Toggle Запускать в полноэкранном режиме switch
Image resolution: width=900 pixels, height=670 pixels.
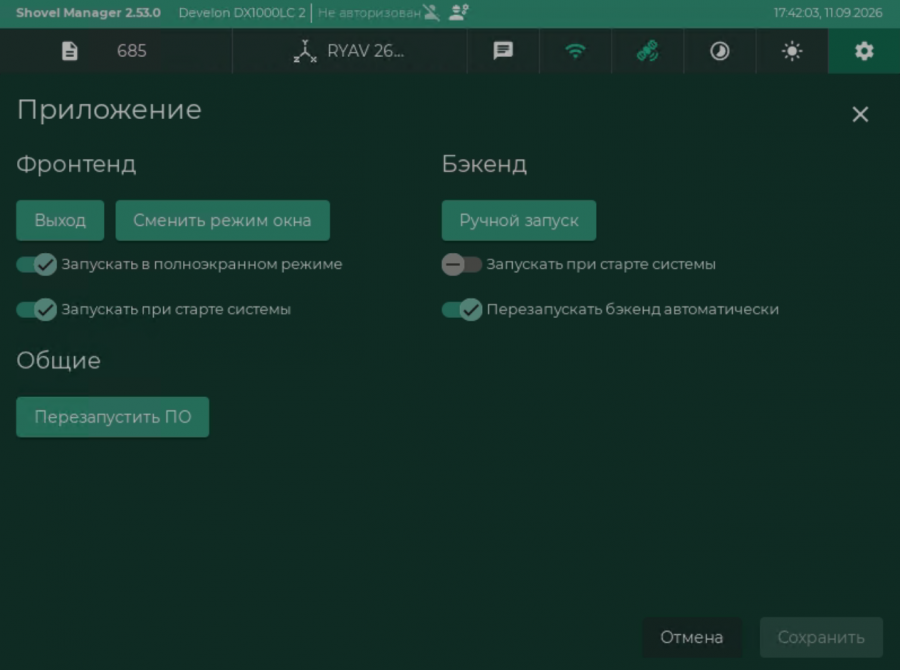(37, 264)
